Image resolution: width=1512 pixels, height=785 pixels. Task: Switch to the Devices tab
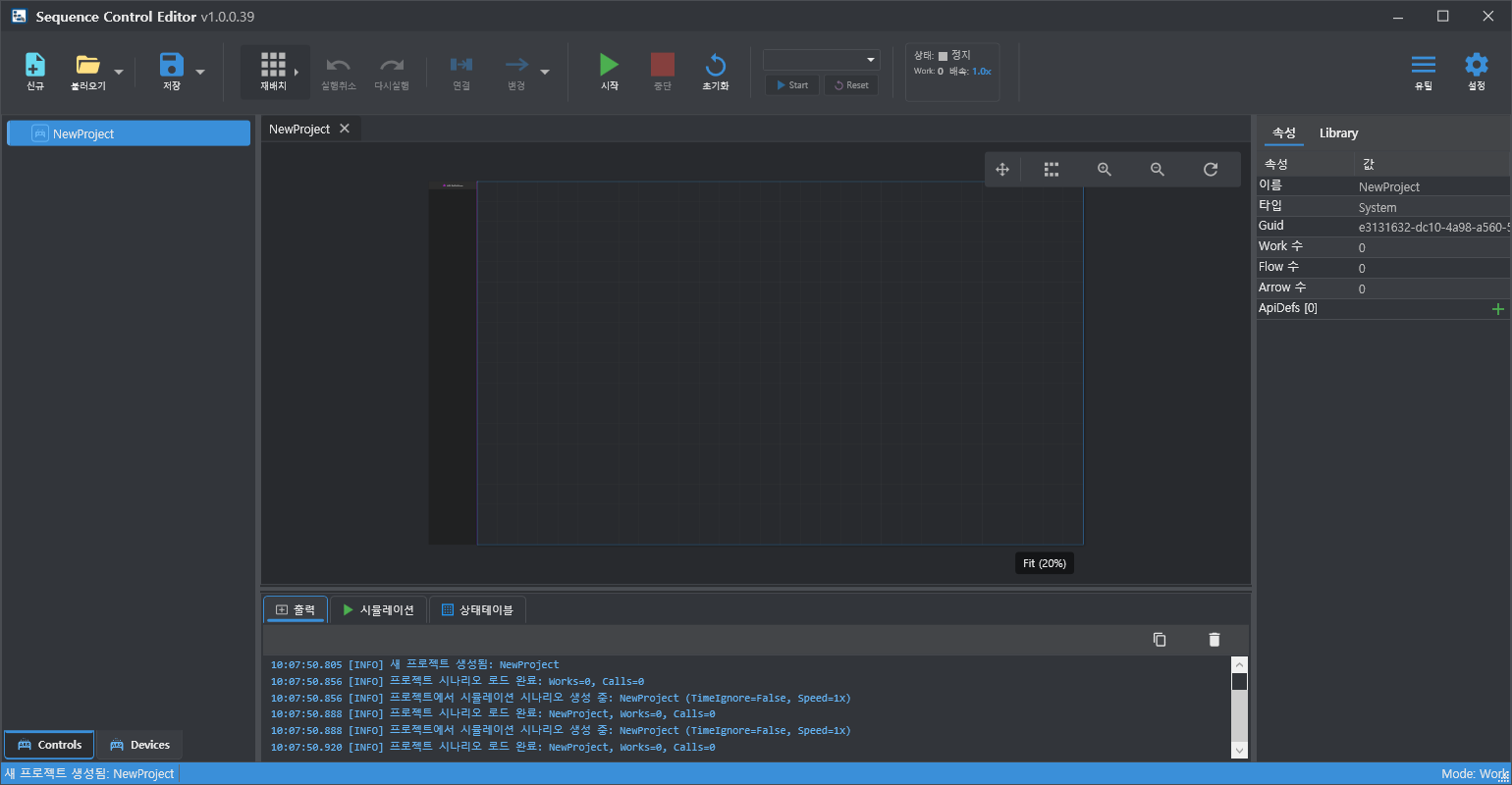click(139, 745)
